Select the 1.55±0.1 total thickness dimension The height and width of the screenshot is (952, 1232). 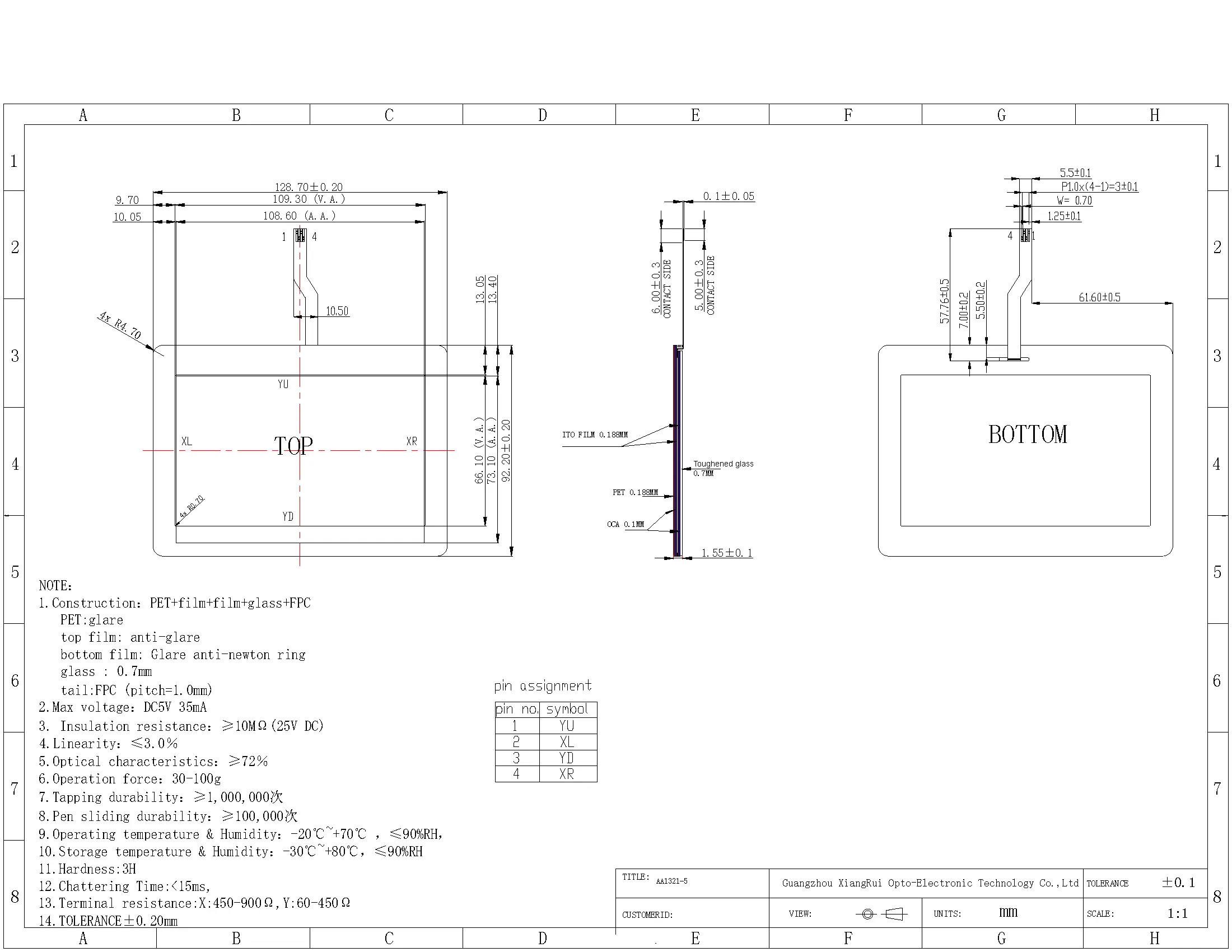(x=727, y=553)
